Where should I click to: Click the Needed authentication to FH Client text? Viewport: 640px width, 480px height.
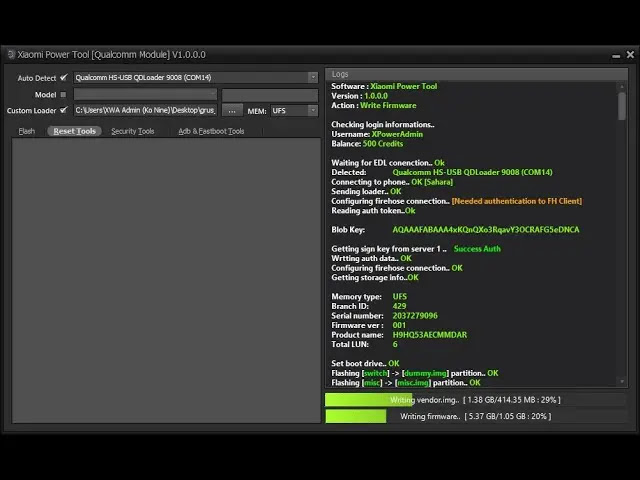(517, 201)
